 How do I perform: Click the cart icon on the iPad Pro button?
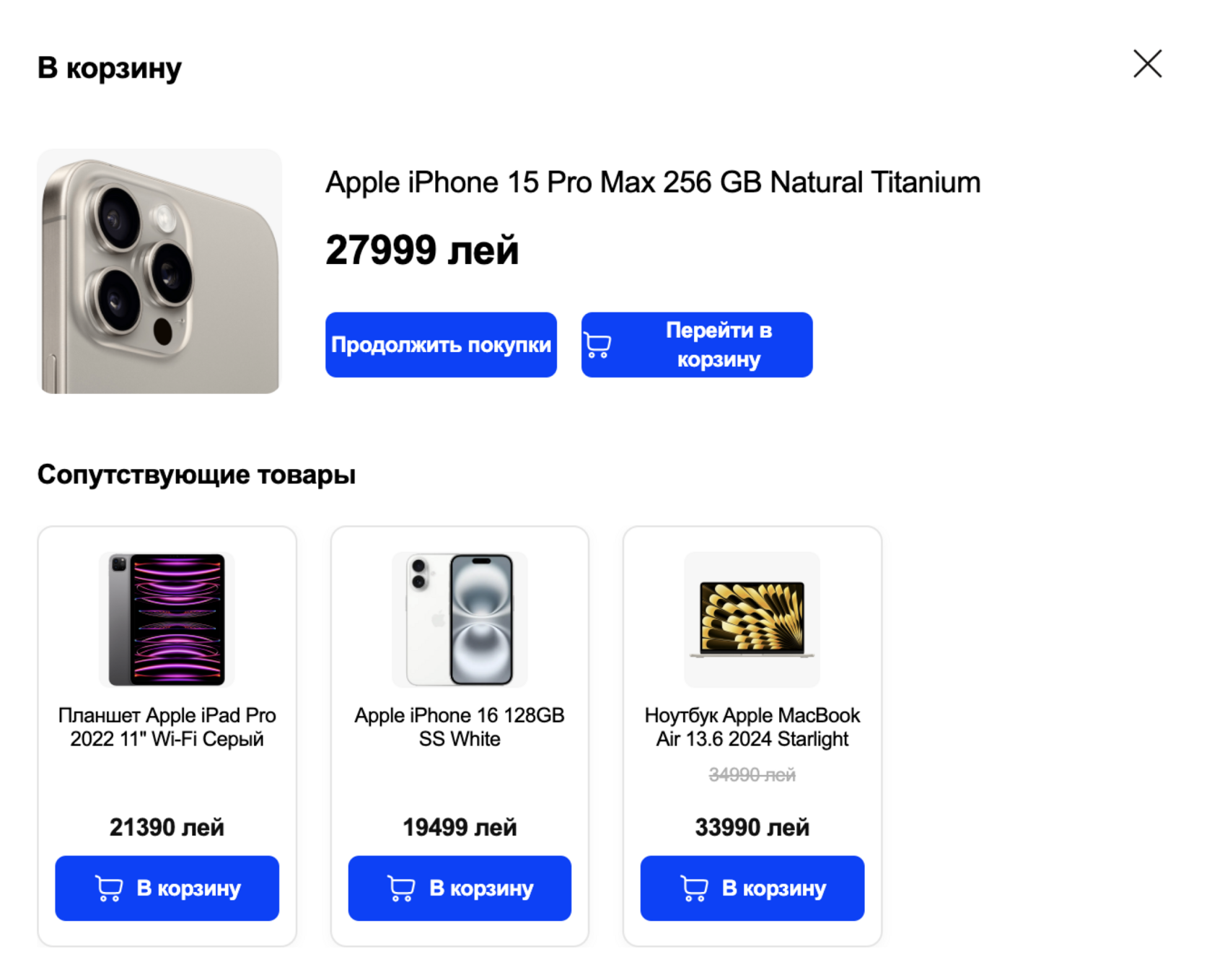[109, 888]
